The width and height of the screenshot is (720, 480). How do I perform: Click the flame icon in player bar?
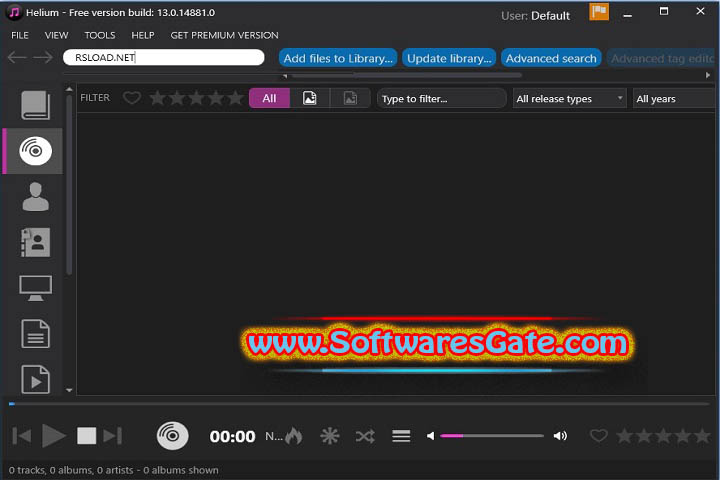(x=293, y=435)
